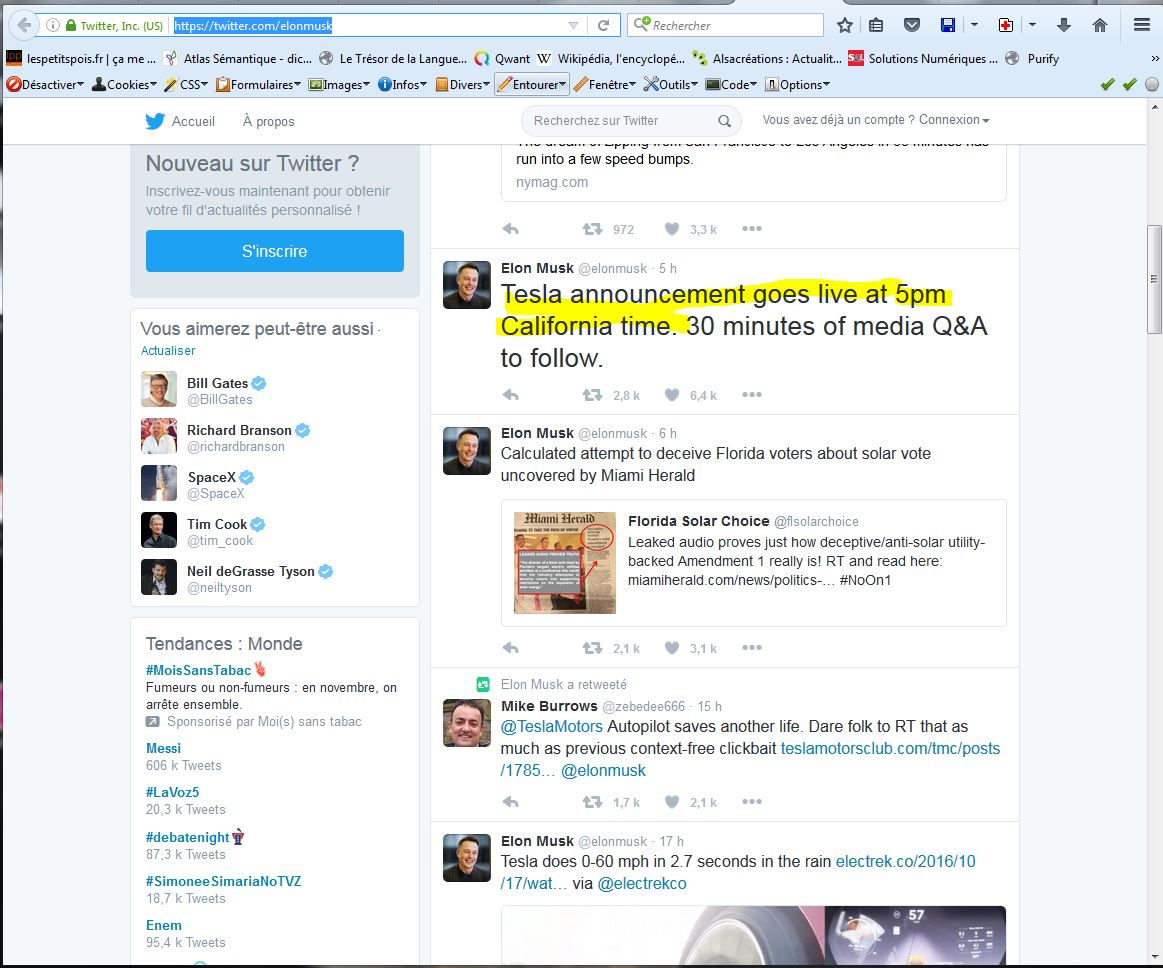Viewport: 1163px width, 968px height.
Task: Open more options on Mike Burrows' tweet
Action: [752, 802]
